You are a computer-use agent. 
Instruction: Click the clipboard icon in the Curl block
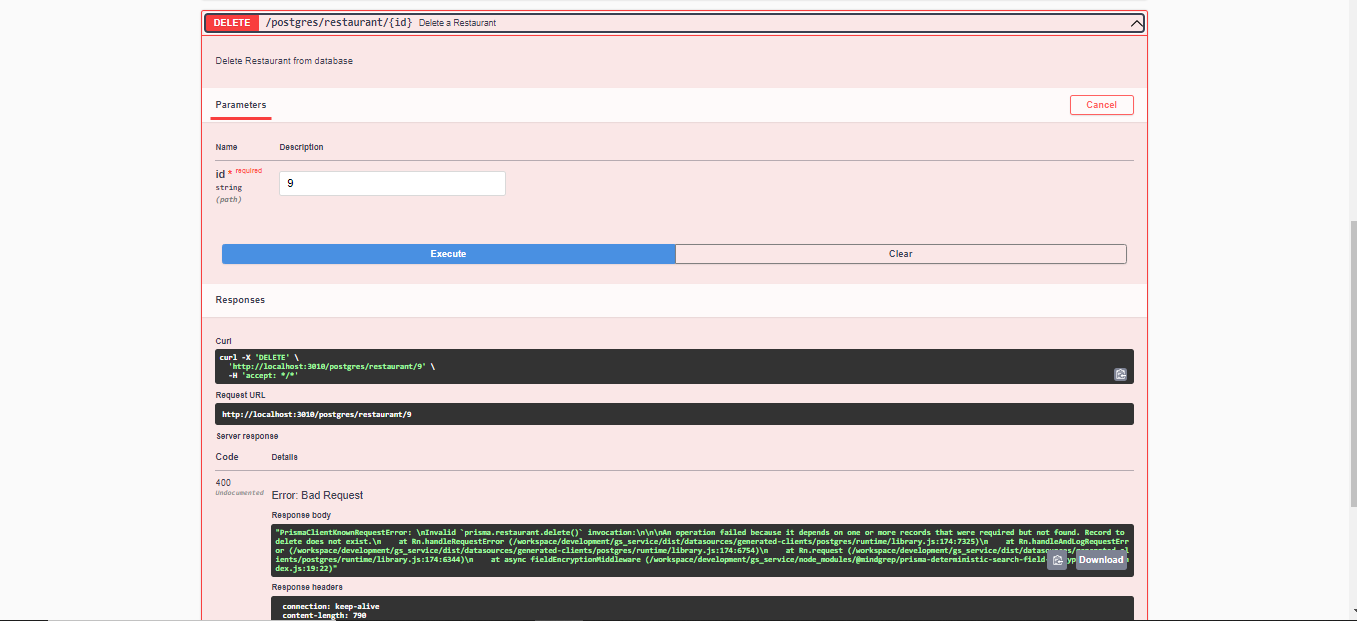pyautogui.click(x=1121, y=374)
